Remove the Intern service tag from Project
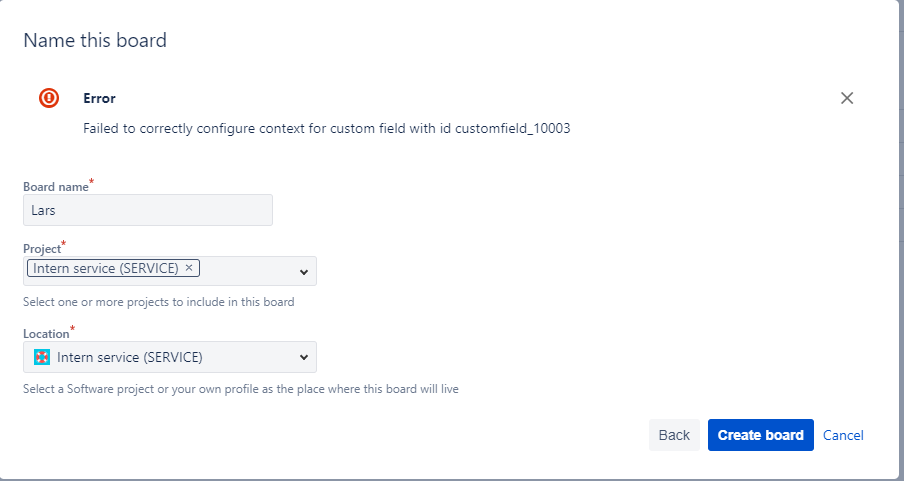 click(x=189, y=268)
